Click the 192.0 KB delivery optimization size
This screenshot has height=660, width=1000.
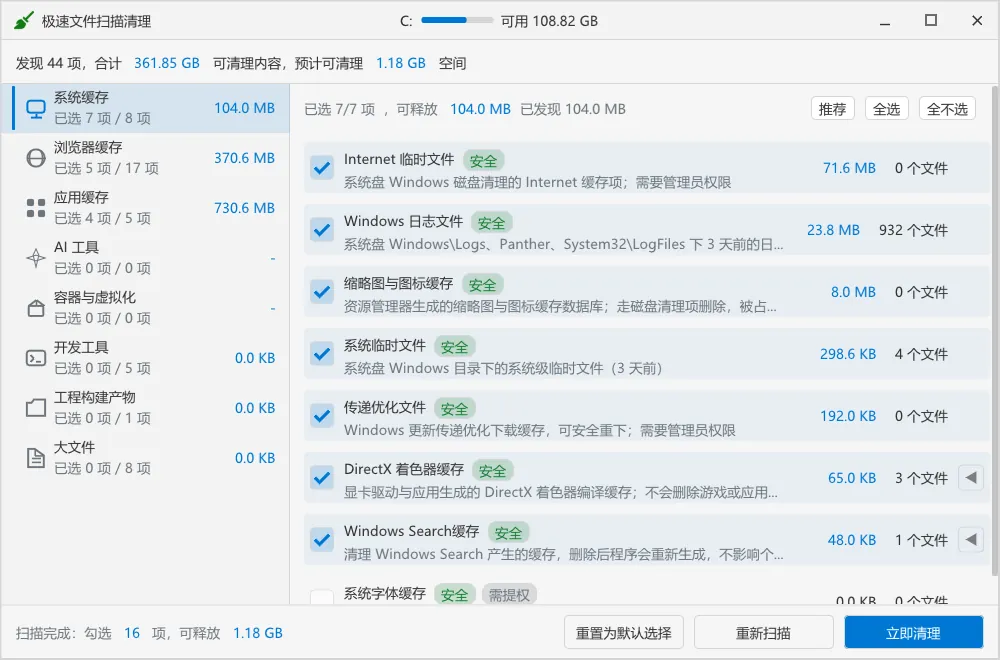pyautogui.click(x=848, y=416)
